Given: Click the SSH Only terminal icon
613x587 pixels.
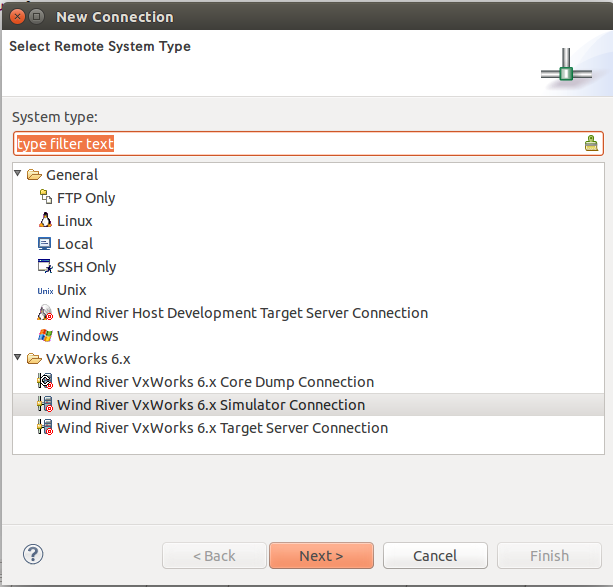Looking at the screenshot, I should tap(45, 266).
